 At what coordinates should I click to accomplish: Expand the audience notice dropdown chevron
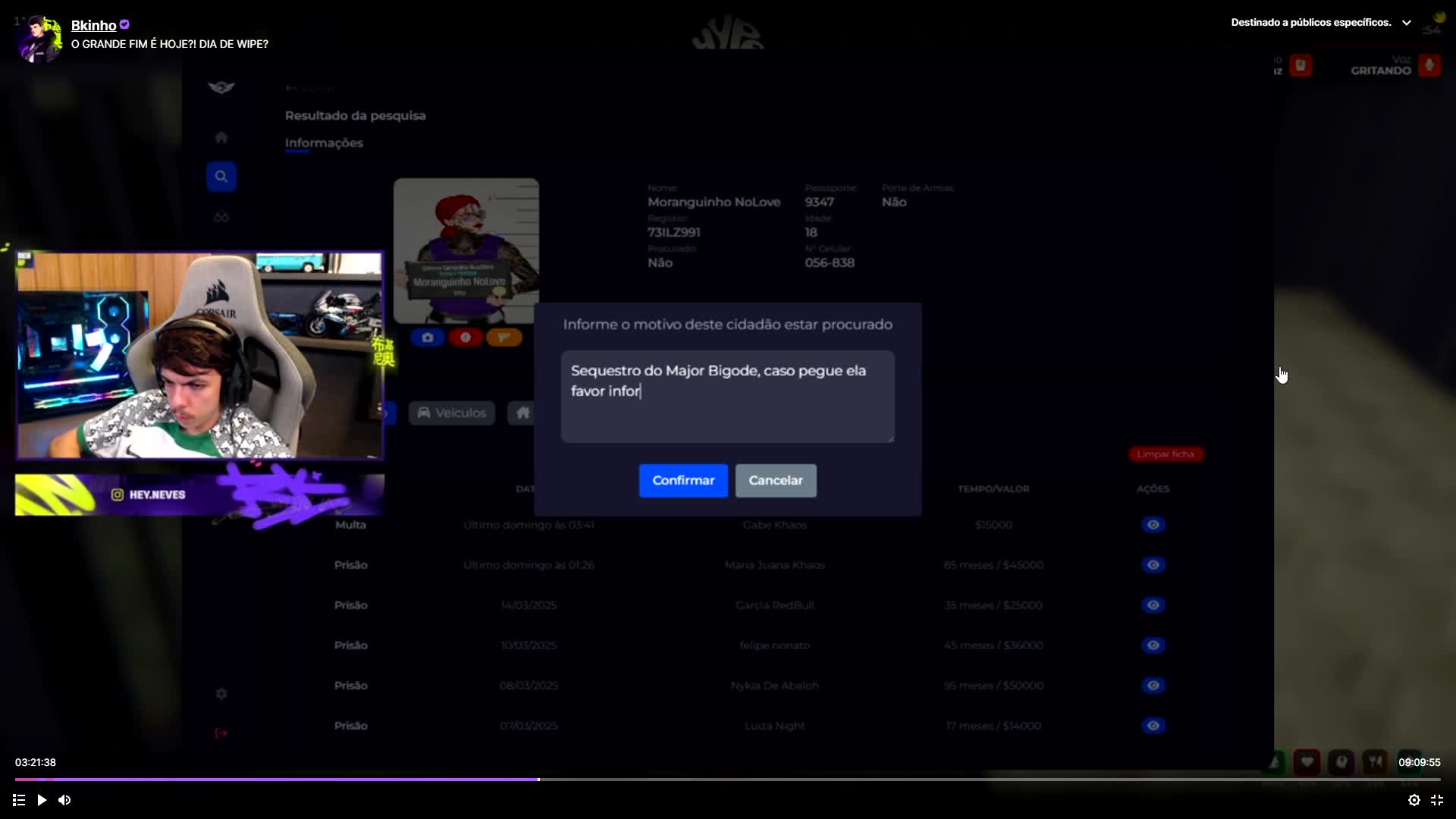[1407, 23]
